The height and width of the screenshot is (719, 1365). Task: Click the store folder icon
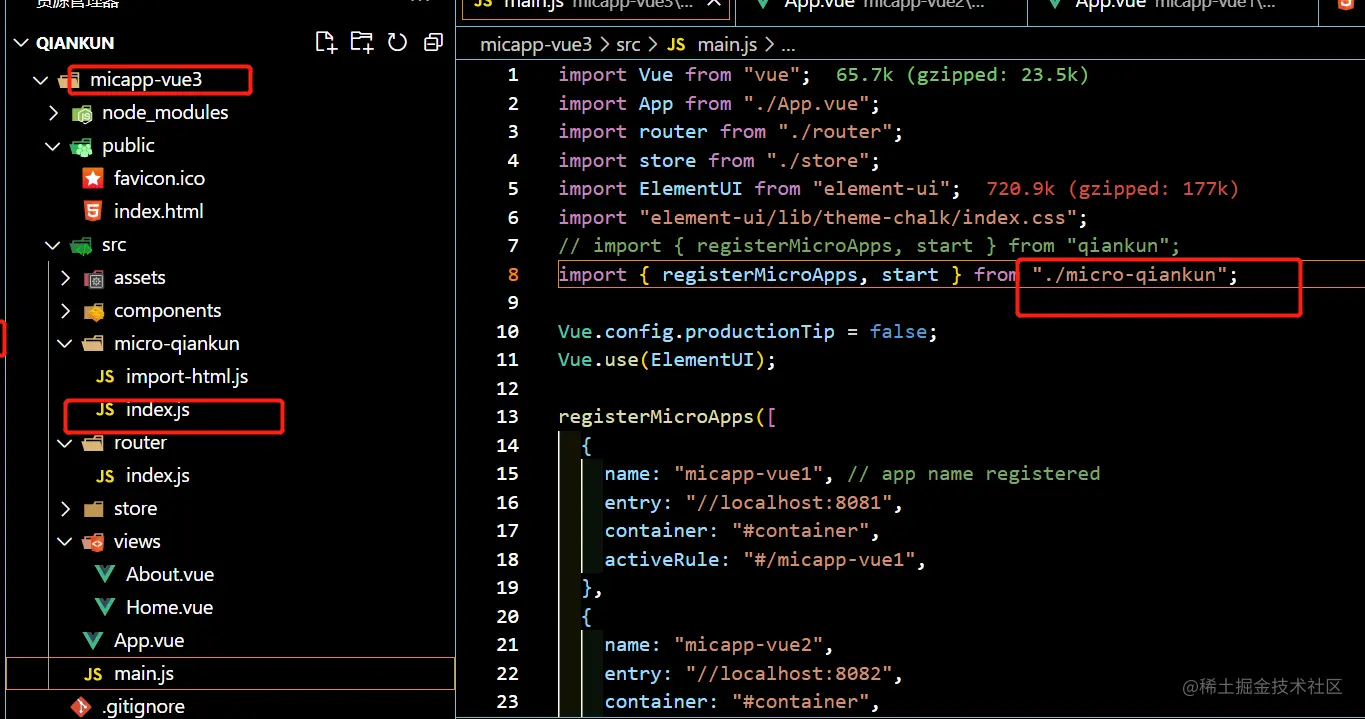click(94, 509)
